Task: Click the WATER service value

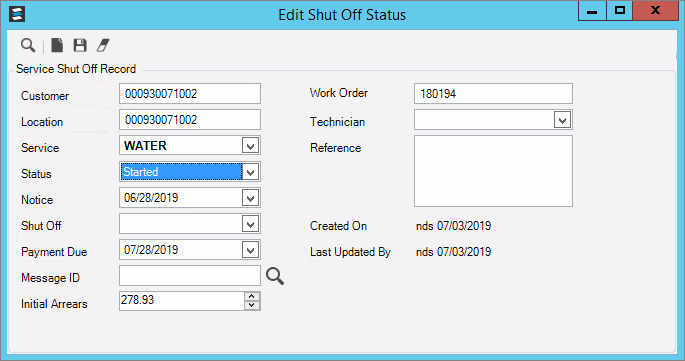Action: (145, 146)
